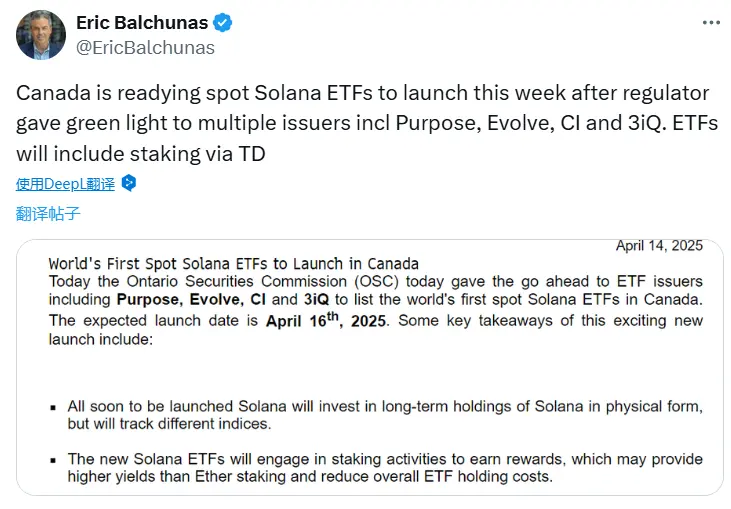
Task: Click the 使用DeepL翻译 link
Action: 66,184
